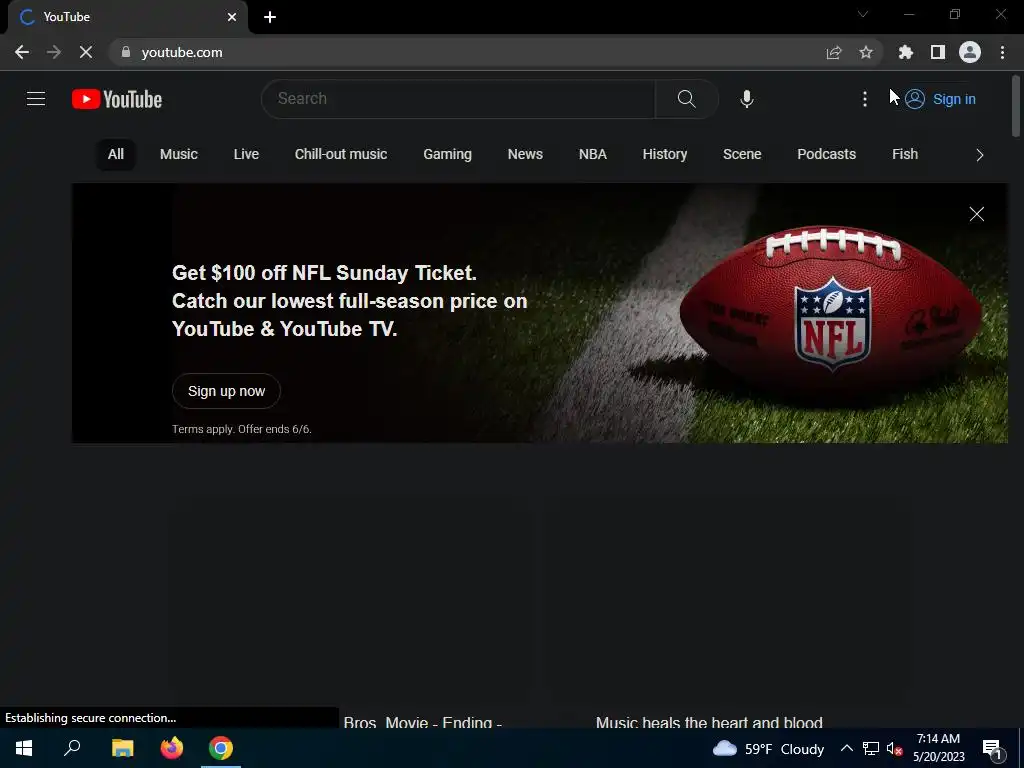
Task: Click video title 'Music heals the heart and blood'
Action: (709, 722)
